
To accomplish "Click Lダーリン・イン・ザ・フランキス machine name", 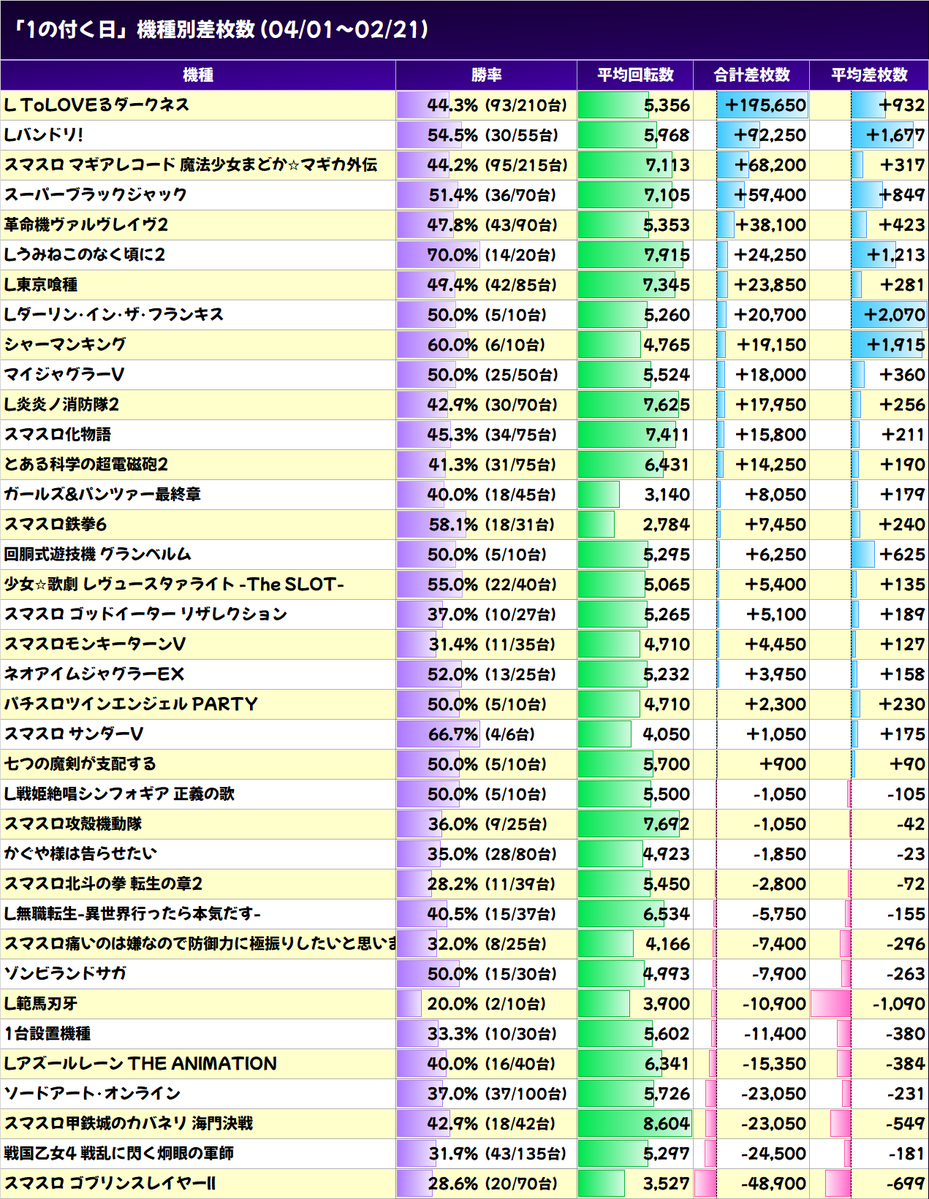I will (113, 314).
